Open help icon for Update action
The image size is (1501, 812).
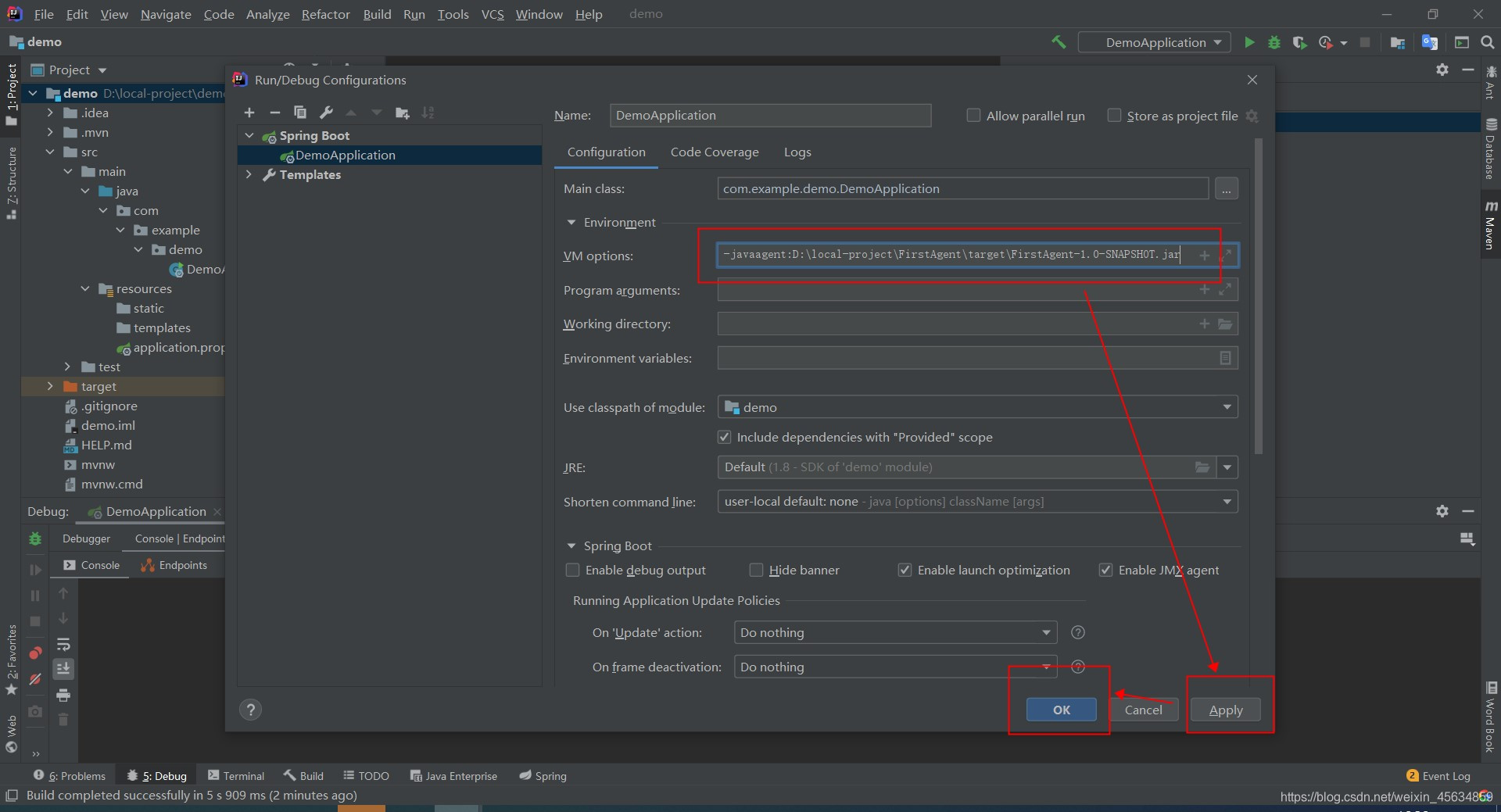[1078, 632]
